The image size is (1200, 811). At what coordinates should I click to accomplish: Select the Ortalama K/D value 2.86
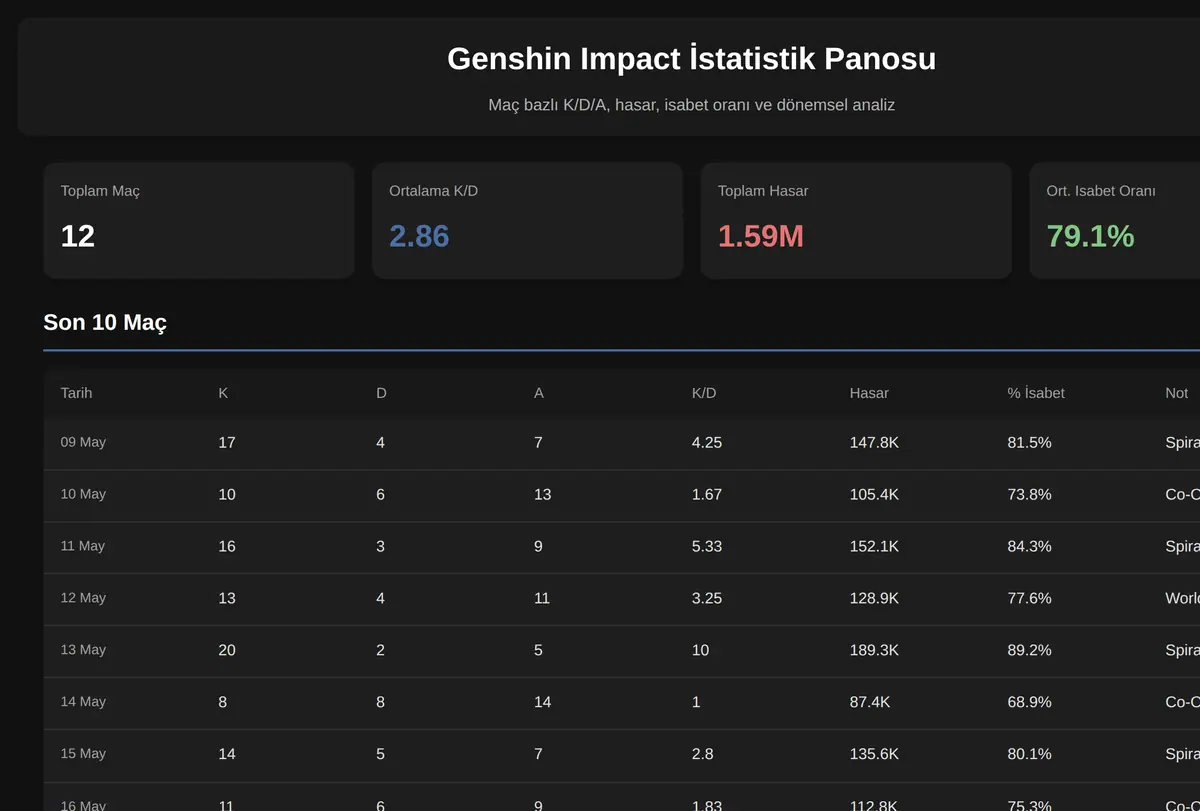(419, 236)
